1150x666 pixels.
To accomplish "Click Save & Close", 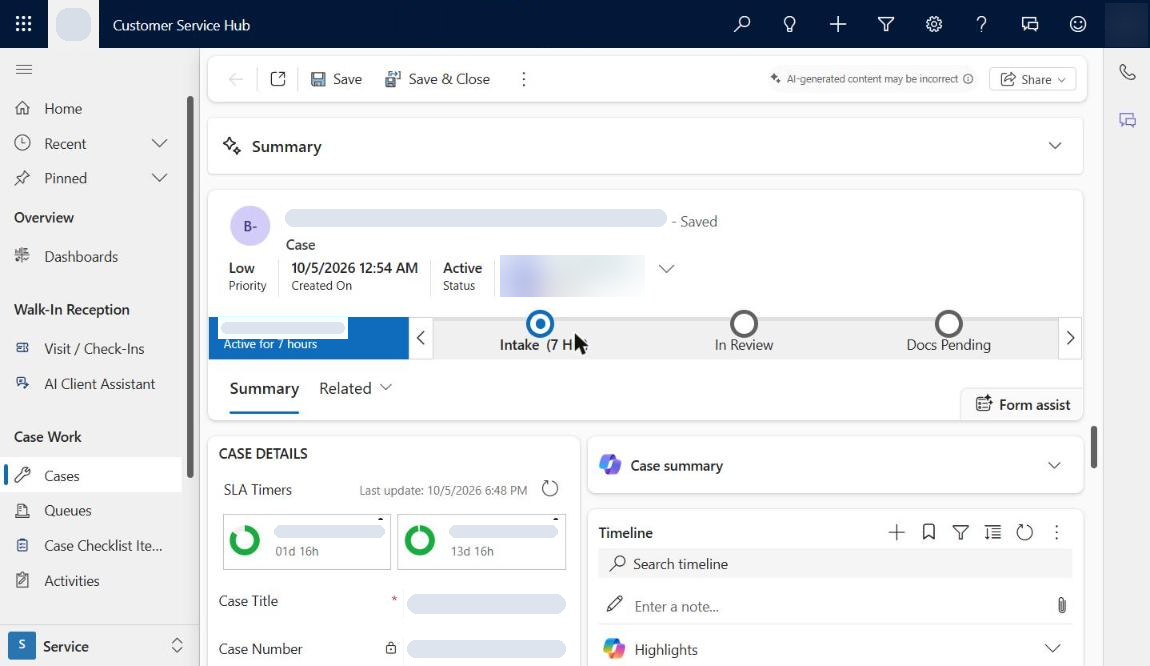I will click(437, 79).
